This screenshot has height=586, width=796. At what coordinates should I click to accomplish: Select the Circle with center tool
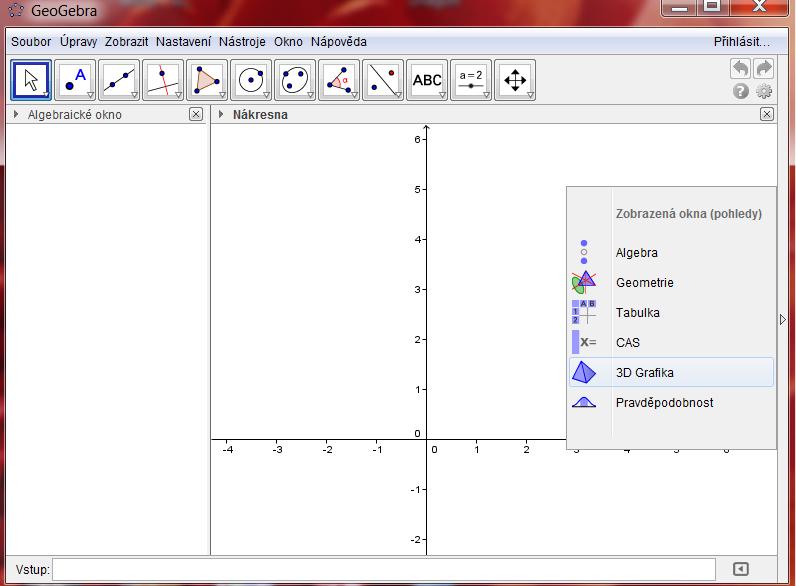[x=251, y=80]
